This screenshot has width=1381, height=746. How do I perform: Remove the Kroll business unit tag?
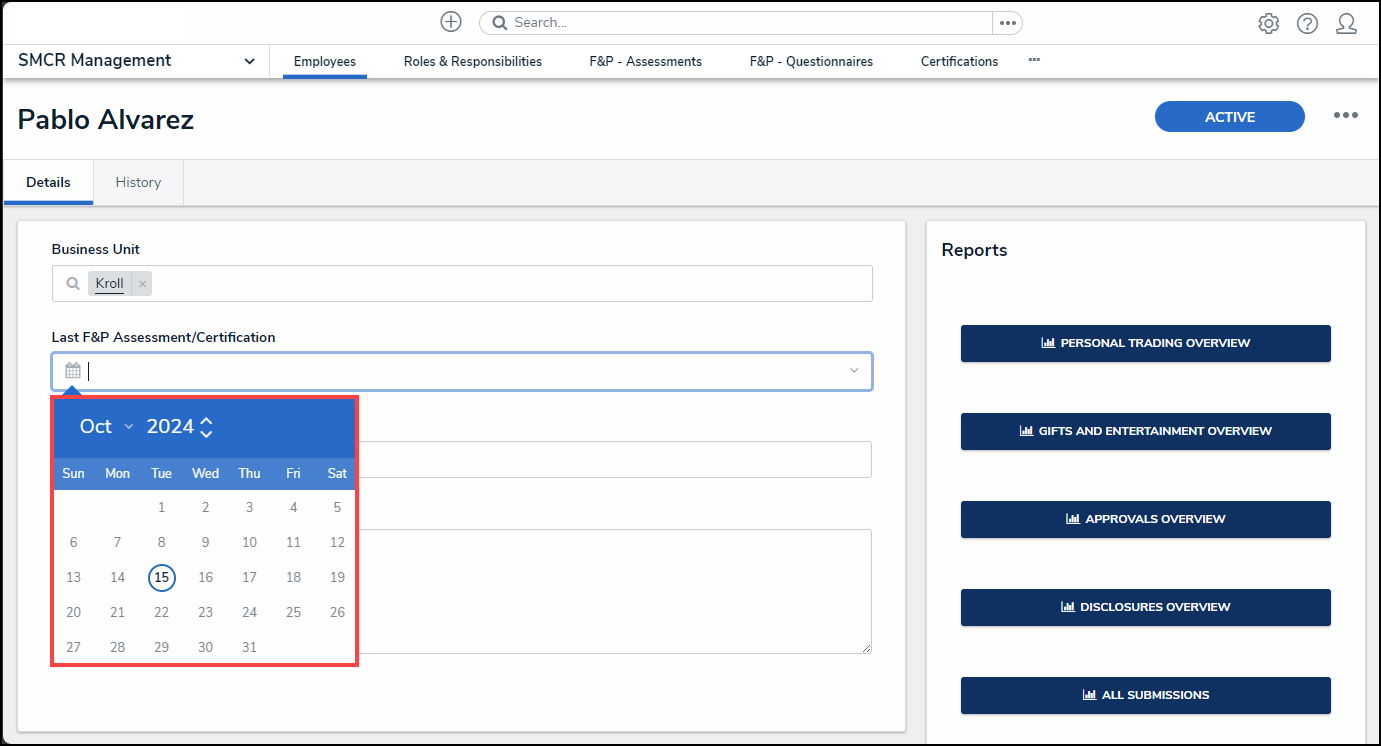coord(142,284)
